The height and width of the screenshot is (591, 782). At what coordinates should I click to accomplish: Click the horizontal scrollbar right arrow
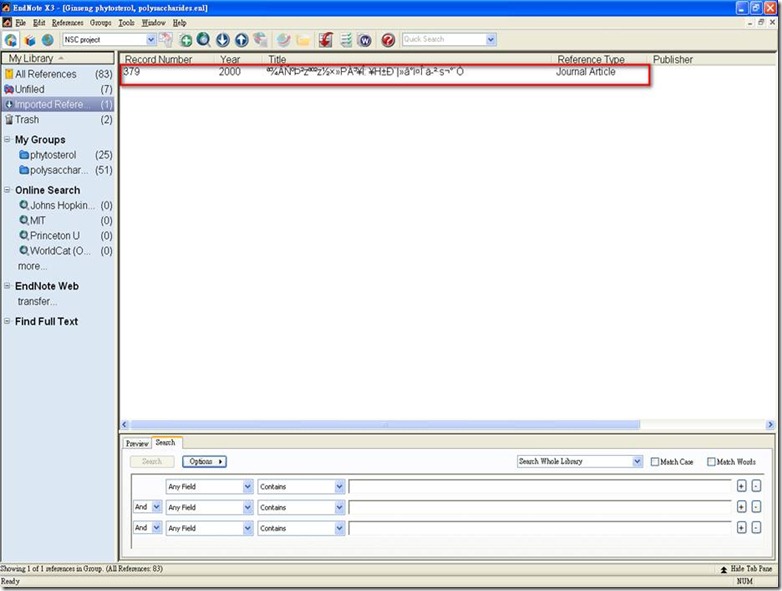[x=770, y=425]
